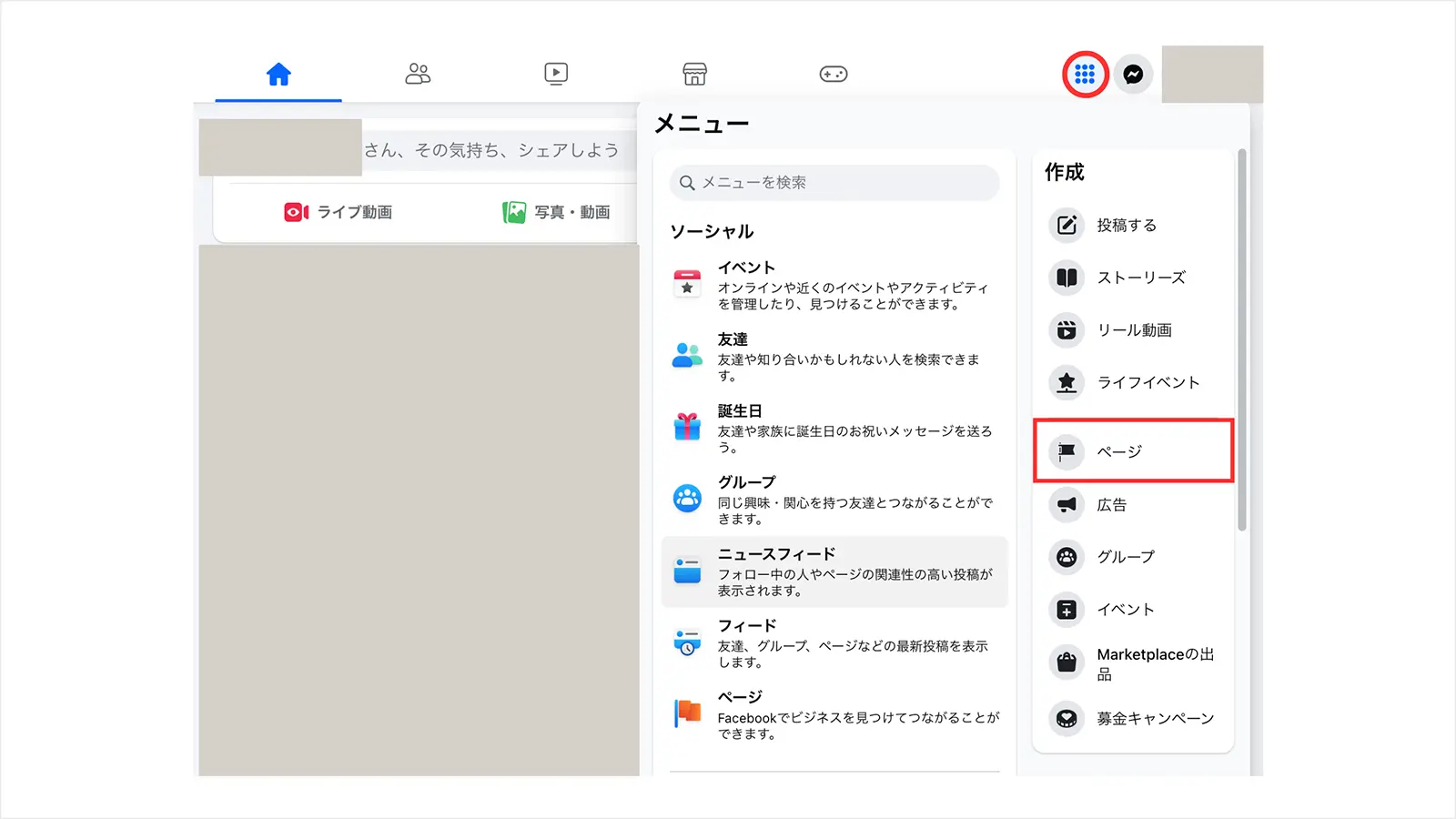Image resolution: width=1456 pixels, height=819 pixels.
Task: Select 投稿する in the create panel
Action: 1126,225
